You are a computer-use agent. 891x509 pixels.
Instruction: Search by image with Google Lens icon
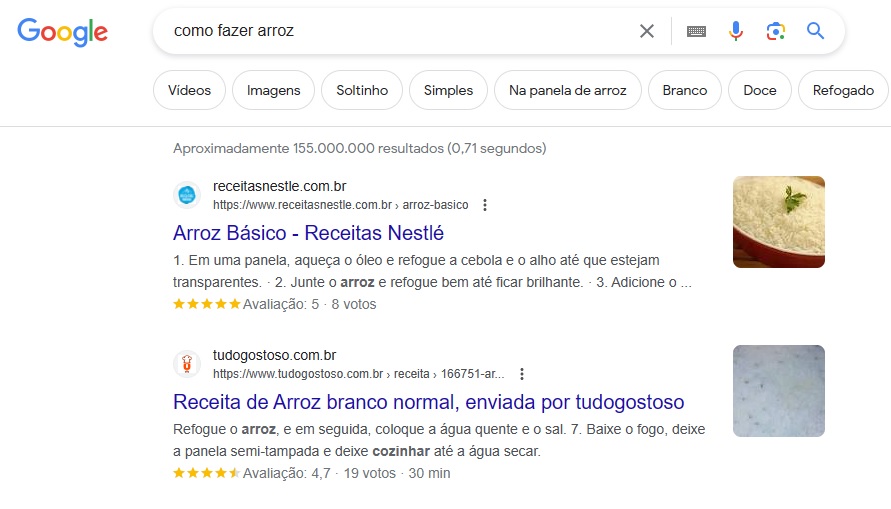[776, 31]
